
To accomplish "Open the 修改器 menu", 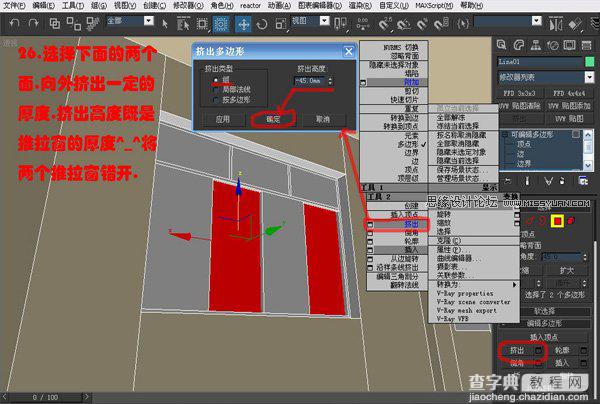I will coord(188,5).
